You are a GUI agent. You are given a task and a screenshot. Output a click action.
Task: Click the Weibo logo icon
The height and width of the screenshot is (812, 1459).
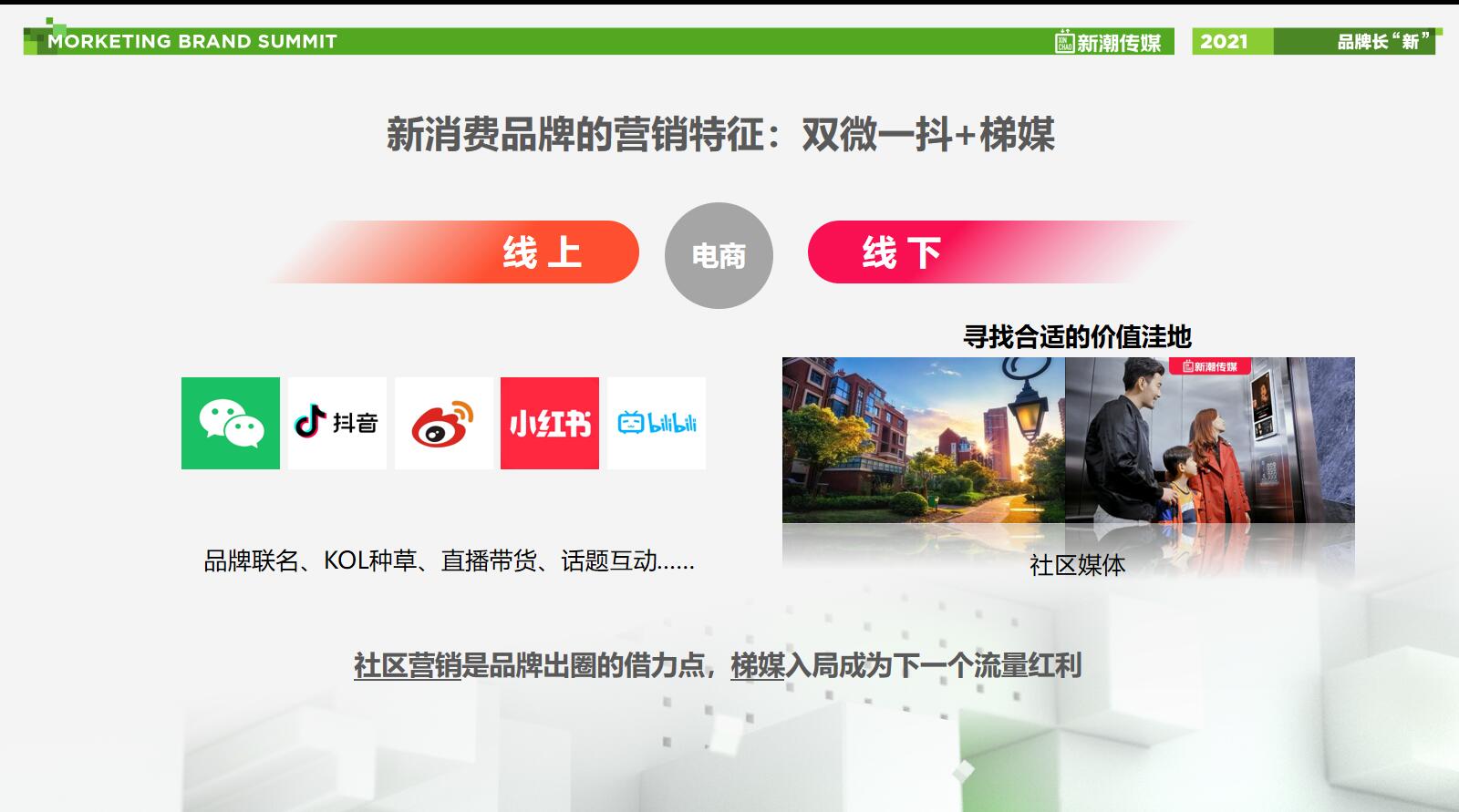(x=444, y=423)
